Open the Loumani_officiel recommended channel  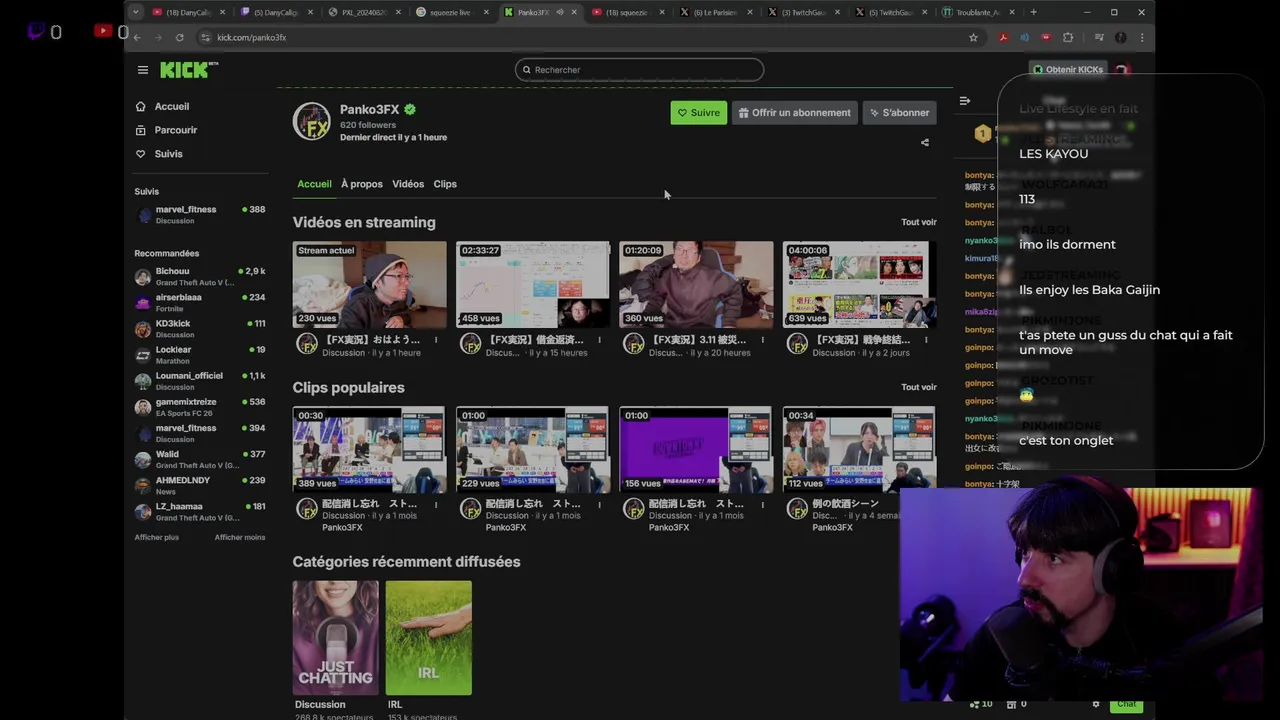pos(200,381)
